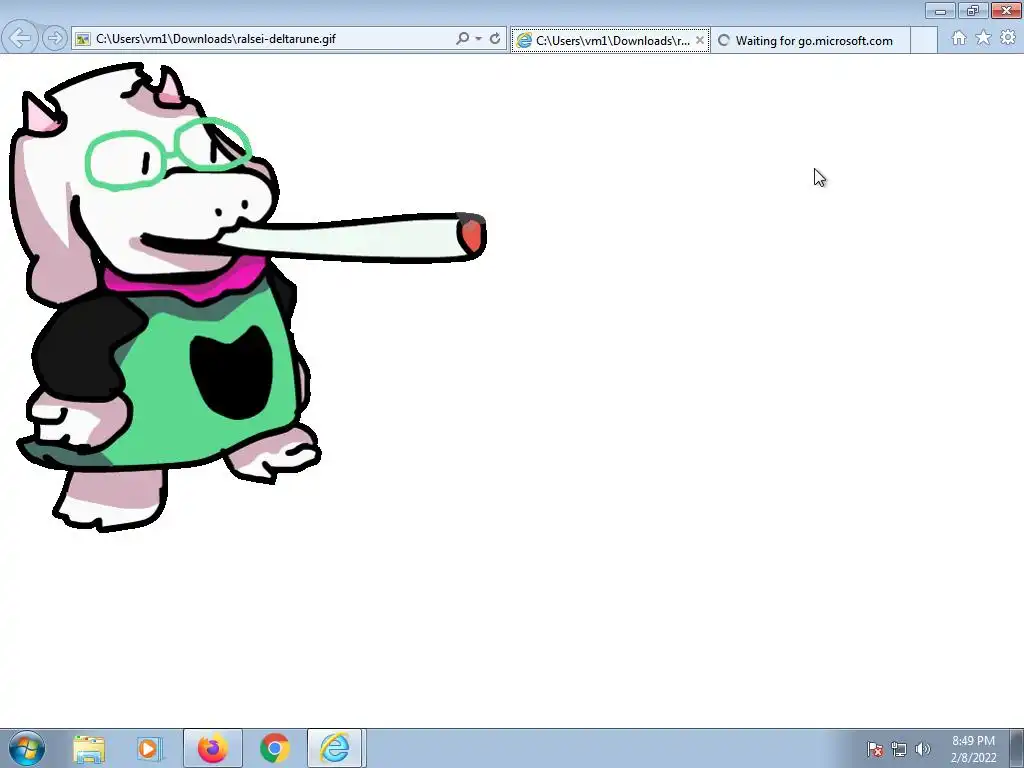Screen dimensions: 1024x768
Task: Open File Explorer from the taskbar
Action: tap(89, 748)
